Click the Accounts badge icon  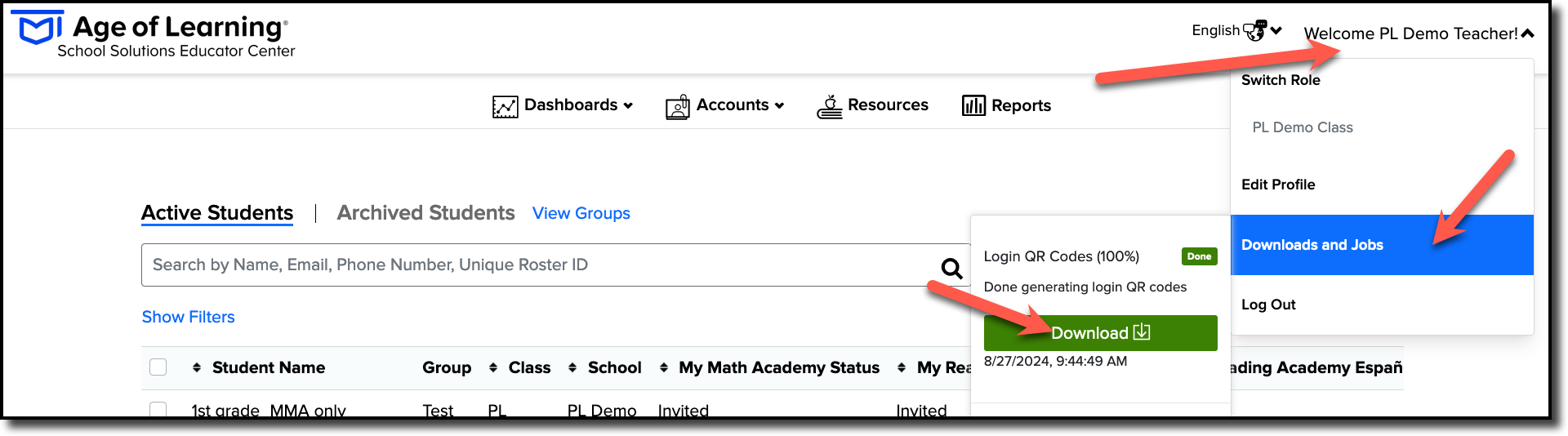tap(678, 106)
